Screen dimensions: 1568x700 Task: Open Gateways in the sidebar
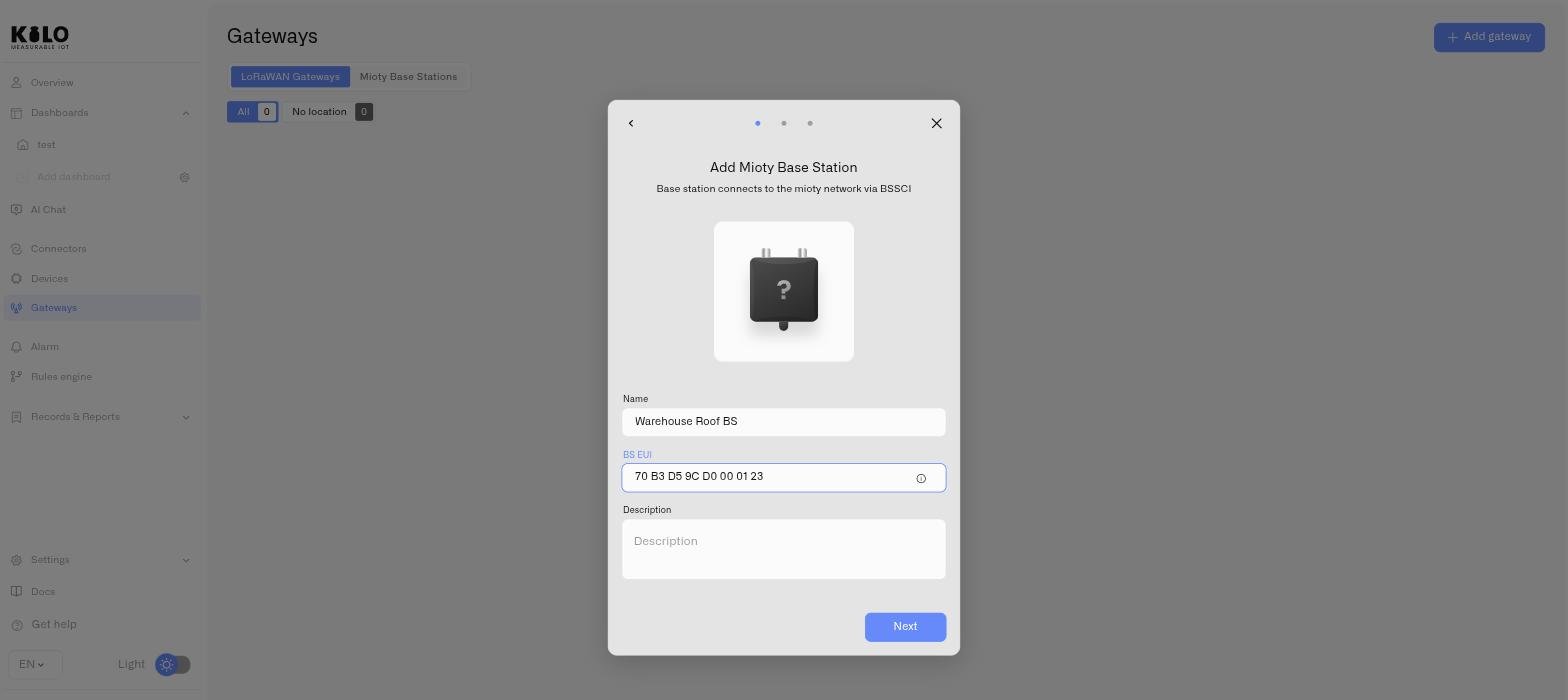tap(102, 308)
